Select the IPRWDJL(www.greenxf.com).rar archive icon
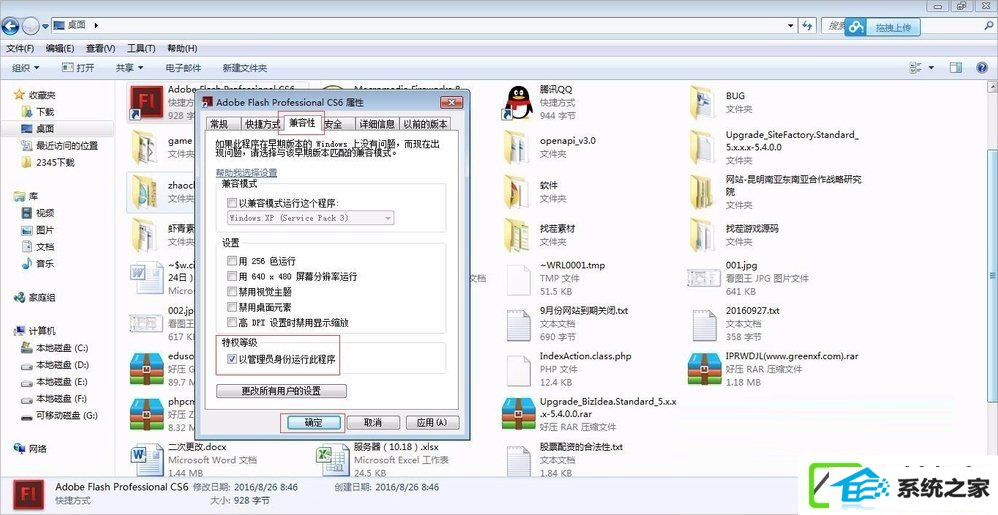Screen dimensions: 998x515 (x=704, y=369)
